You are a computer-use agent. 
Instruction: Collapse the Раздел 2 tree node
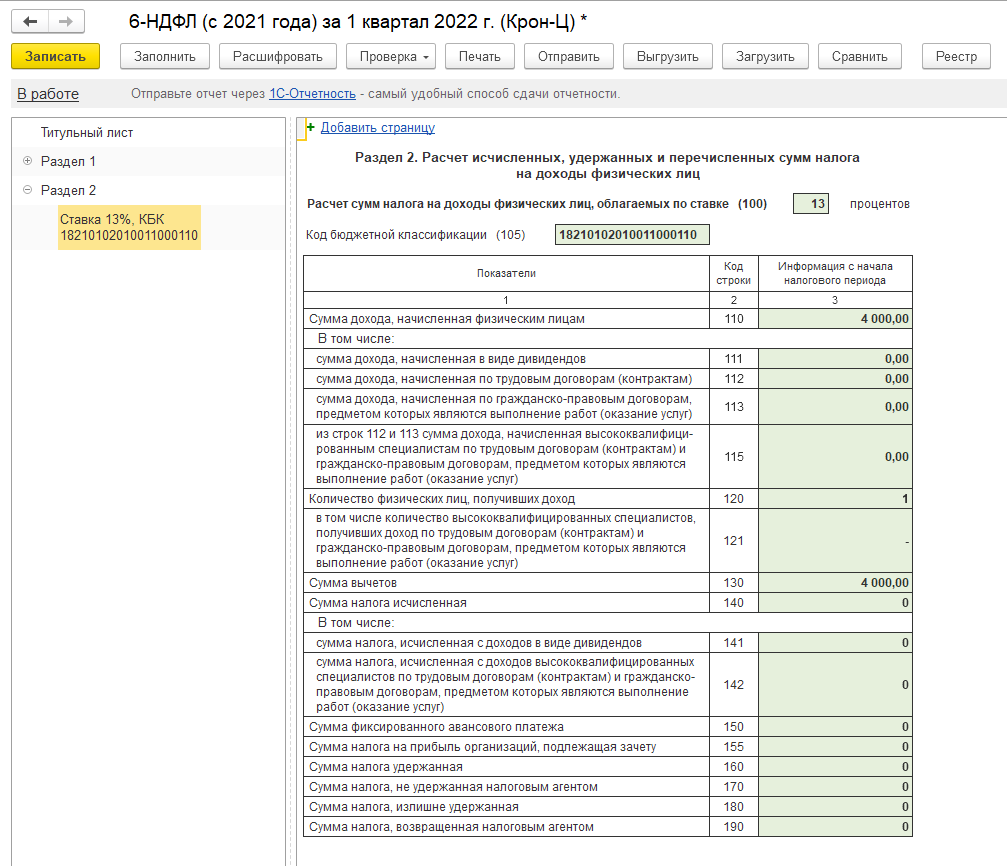(27, 190)
